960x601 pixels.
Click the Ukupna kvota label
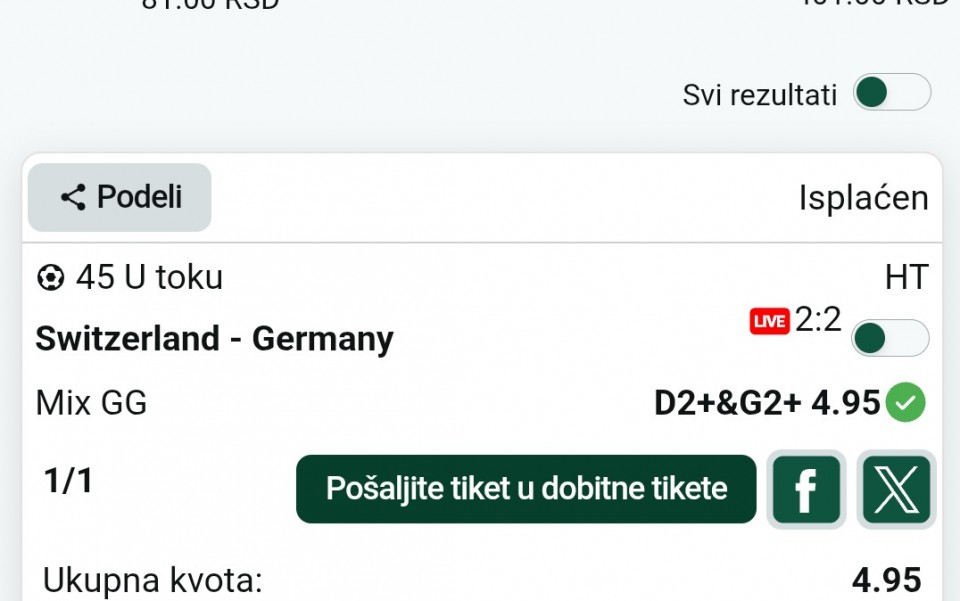152,580
